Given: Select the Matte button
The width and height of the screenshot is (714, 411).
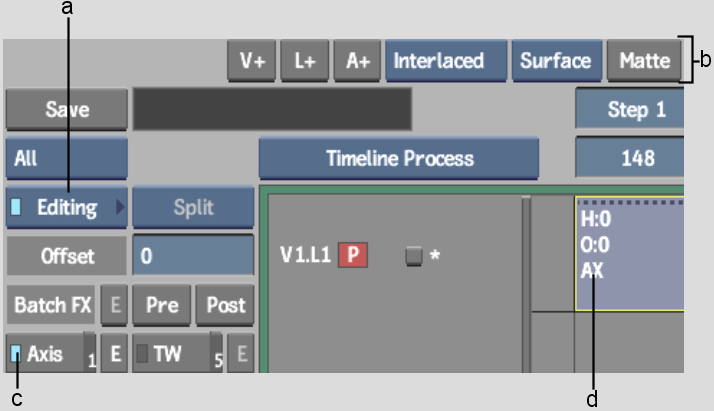Looking at the screenshot, I should pyautogui.click(x=644, y=61).
